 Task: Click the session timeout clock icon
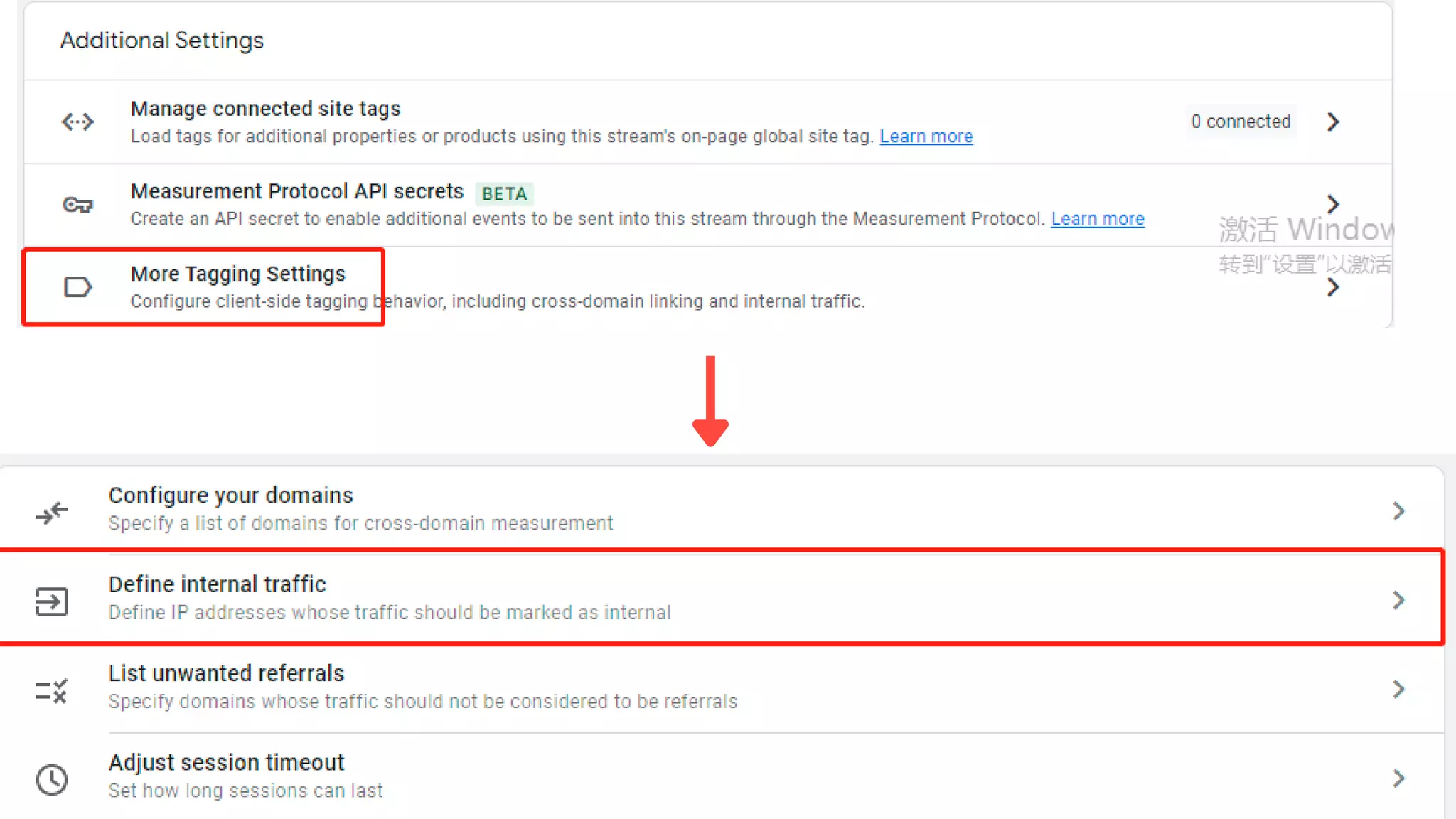(x=52, y=780)
